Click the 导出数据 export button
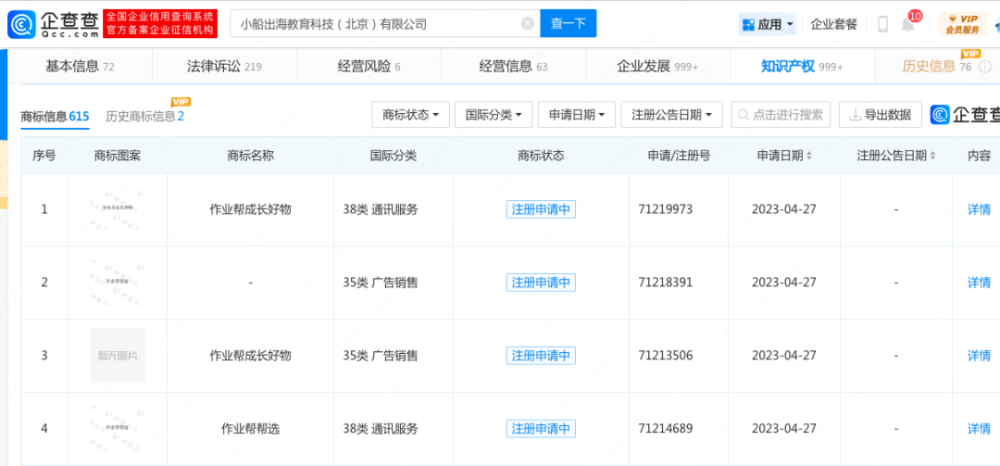 tap(880, 115)
